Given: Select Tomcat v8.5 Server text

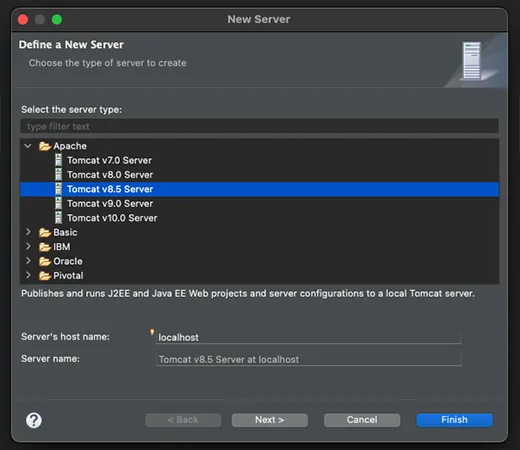Looking at the screenshot, I should coord(110,189).
